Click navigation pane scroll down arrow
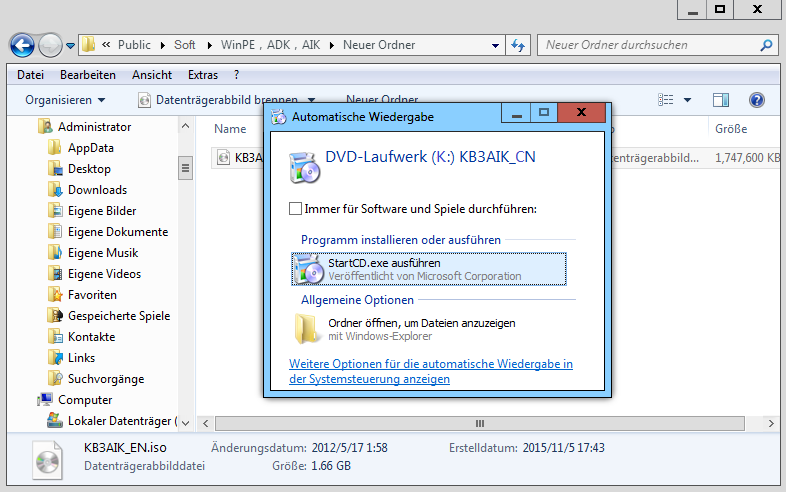This screenshot has height=492, width=786. [185, 423]
